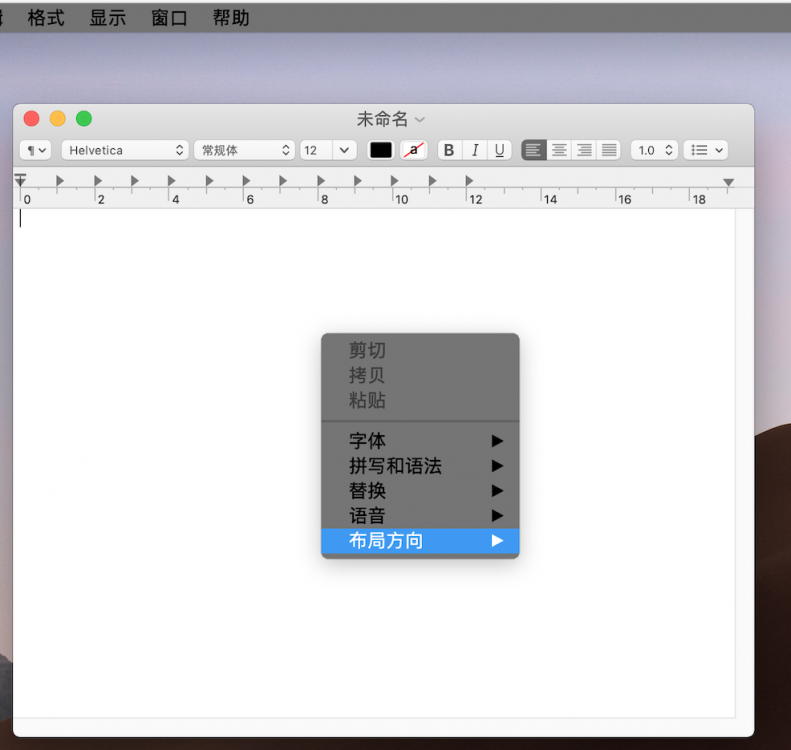Screen dimensions: 791x750
Task: Click inside the blank document text area
Action: pyautogui.click(x=374, y=463)
